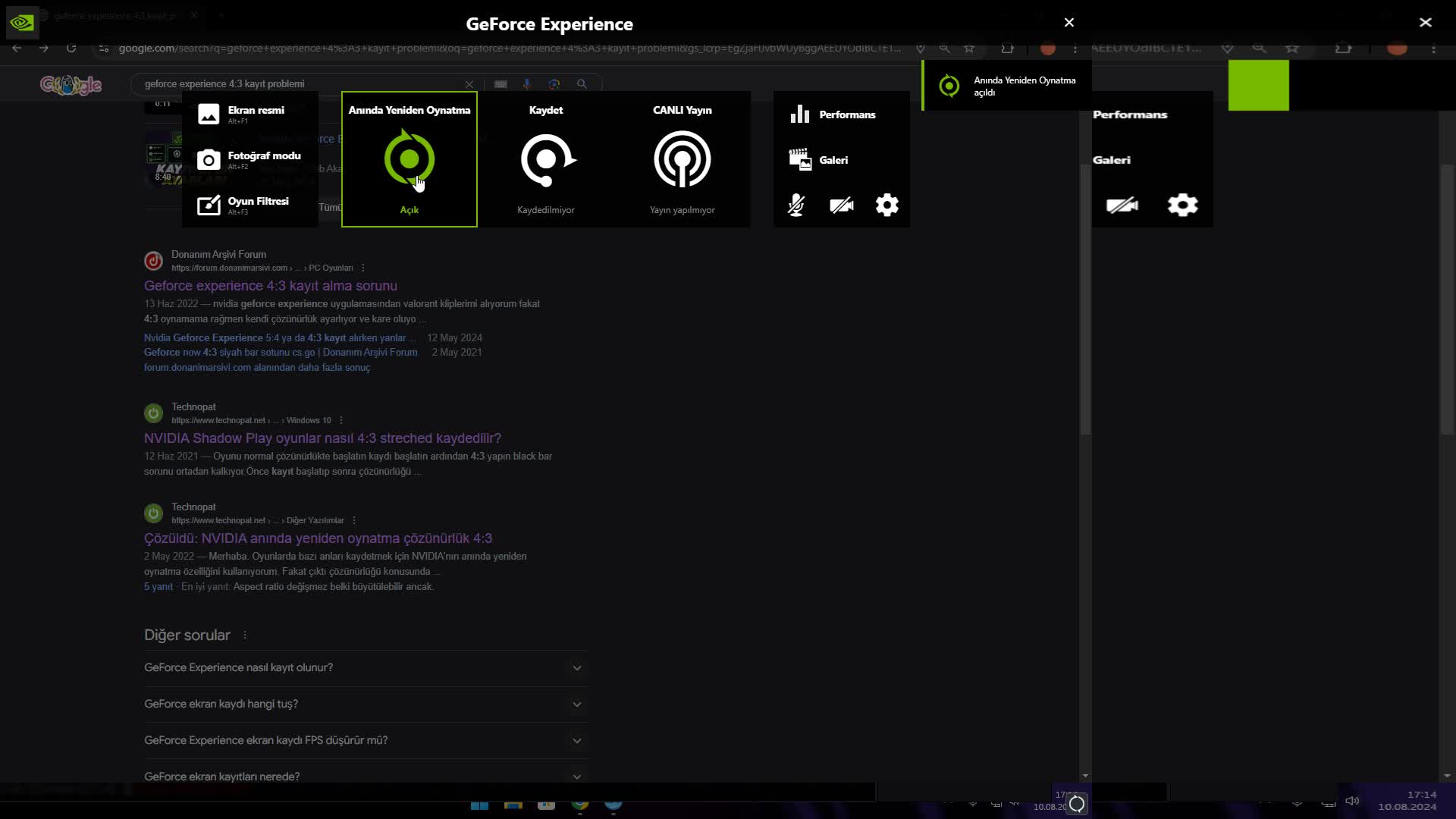1456x819 pixels.
Task: Click the google.com address bar URL
Action: [510, 48]
